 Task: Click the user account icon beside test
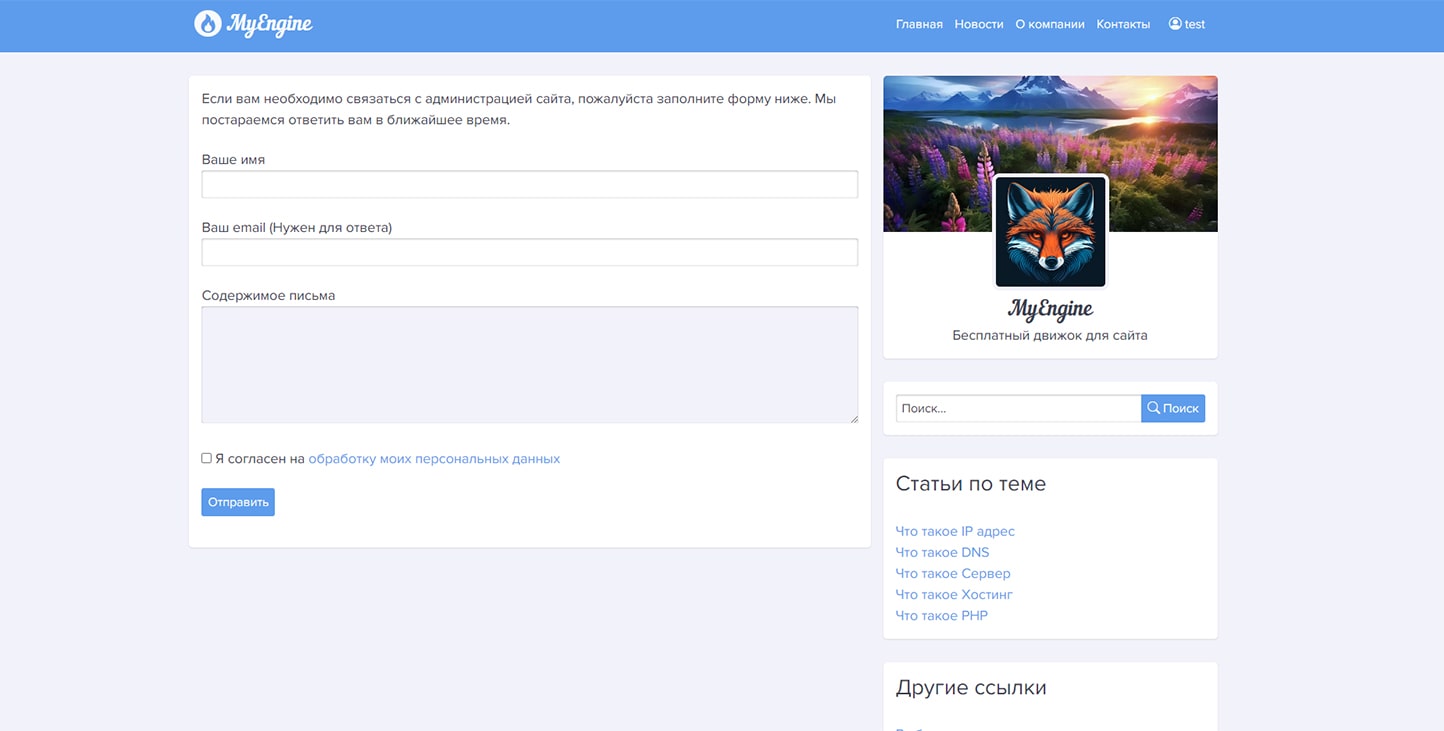tap(1175, 24)
